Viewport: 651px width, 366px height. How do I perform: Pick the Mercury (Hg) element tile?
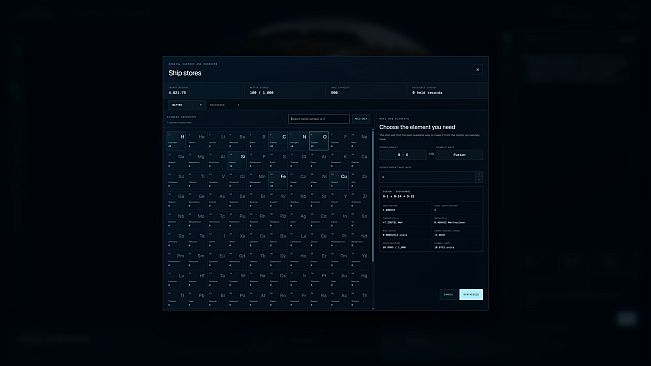coord(359,280)
